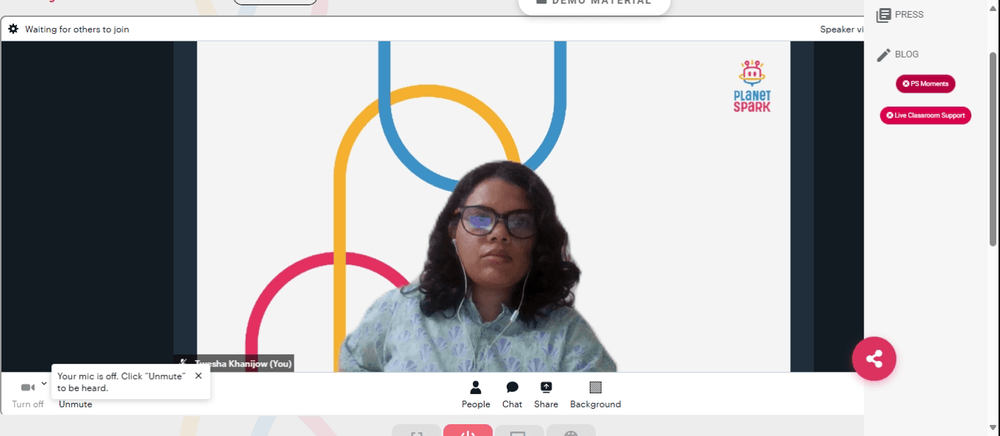
Task: Click the pink share floating button
Action: point(874,359)
